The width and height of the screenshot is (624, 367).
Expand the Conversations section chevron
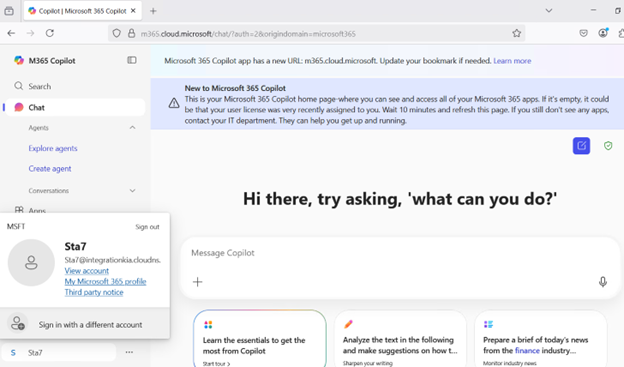133,191
